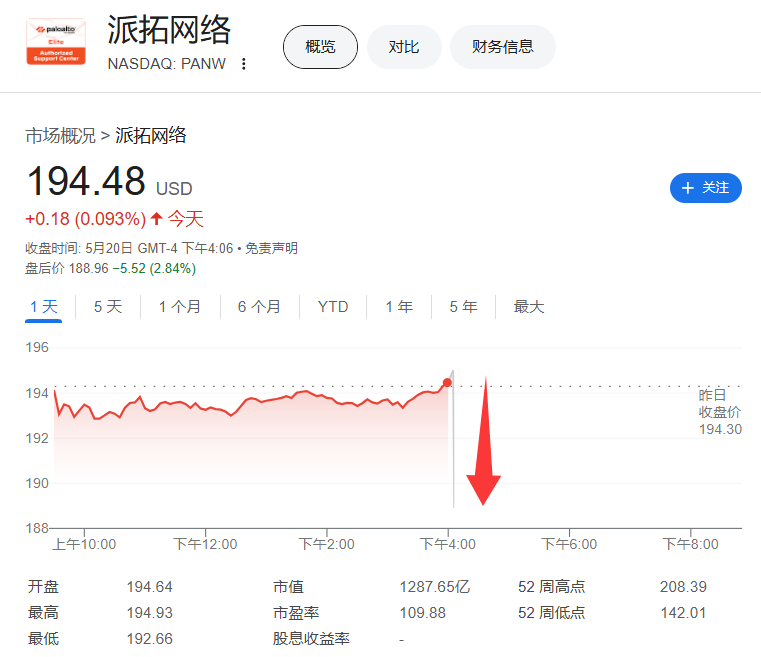This screenshot has height=657, width=761.
Task: Select the 1 天 chart range
Action: tap(44, 307)
